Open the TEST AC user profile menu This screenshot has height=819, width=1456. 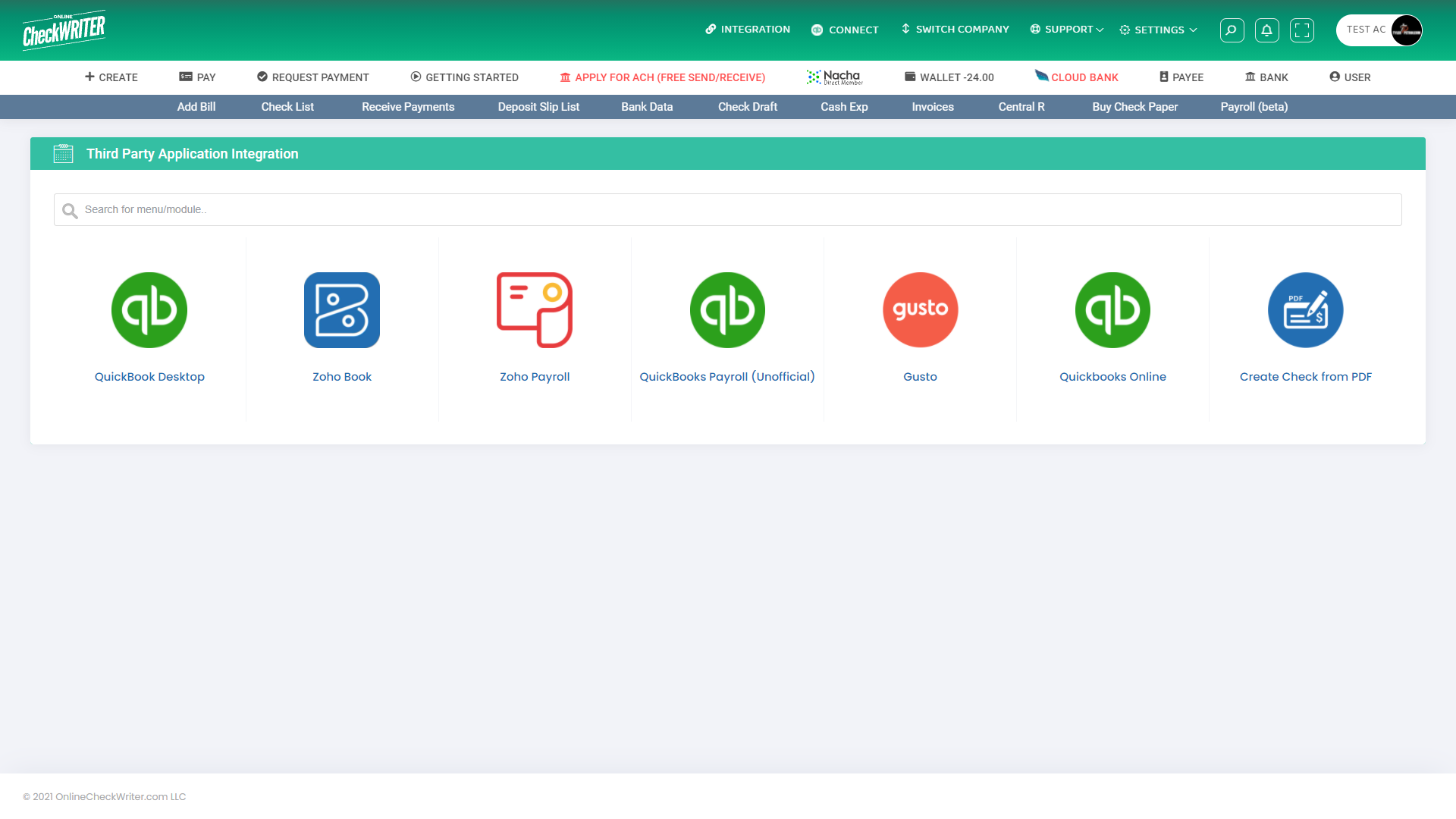pos(1379,30)
